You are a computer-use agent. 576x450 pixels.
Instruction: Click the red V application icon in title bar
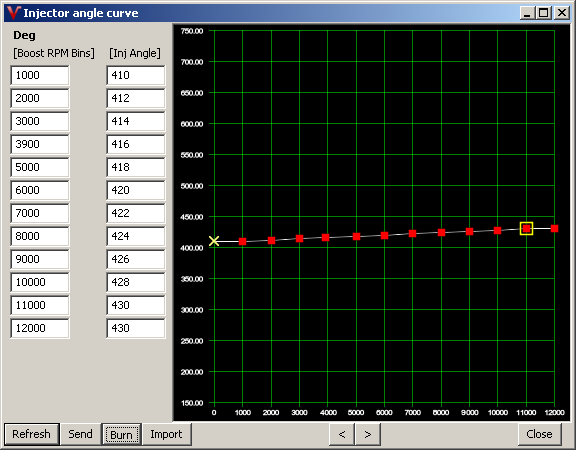[x=13, y=13]
